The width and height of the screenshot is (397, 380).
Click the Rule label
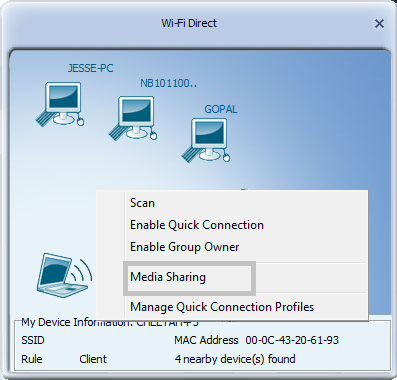[32, 359]
